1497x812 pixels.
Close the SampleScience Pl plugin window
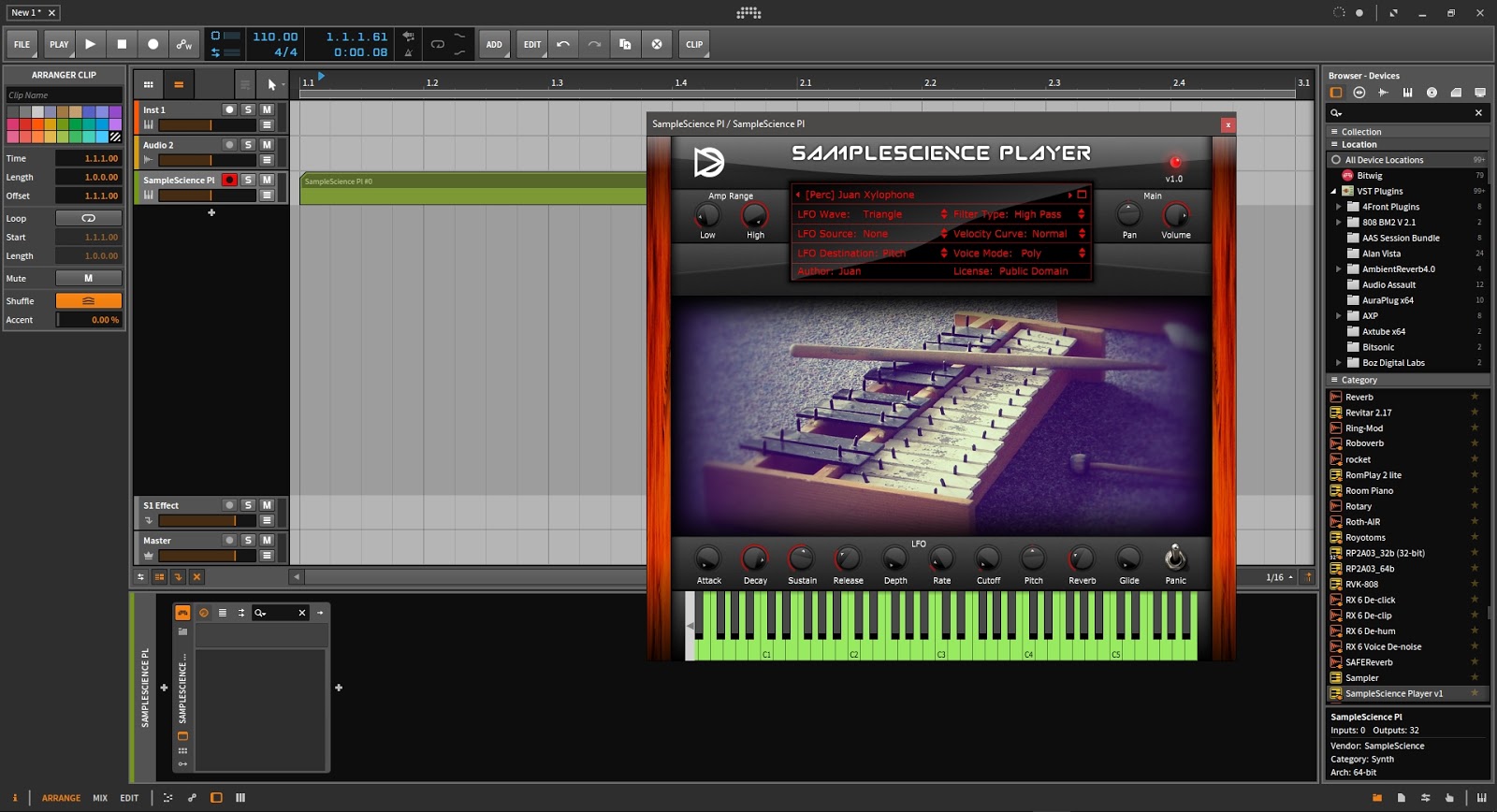tap(1228, 124)
